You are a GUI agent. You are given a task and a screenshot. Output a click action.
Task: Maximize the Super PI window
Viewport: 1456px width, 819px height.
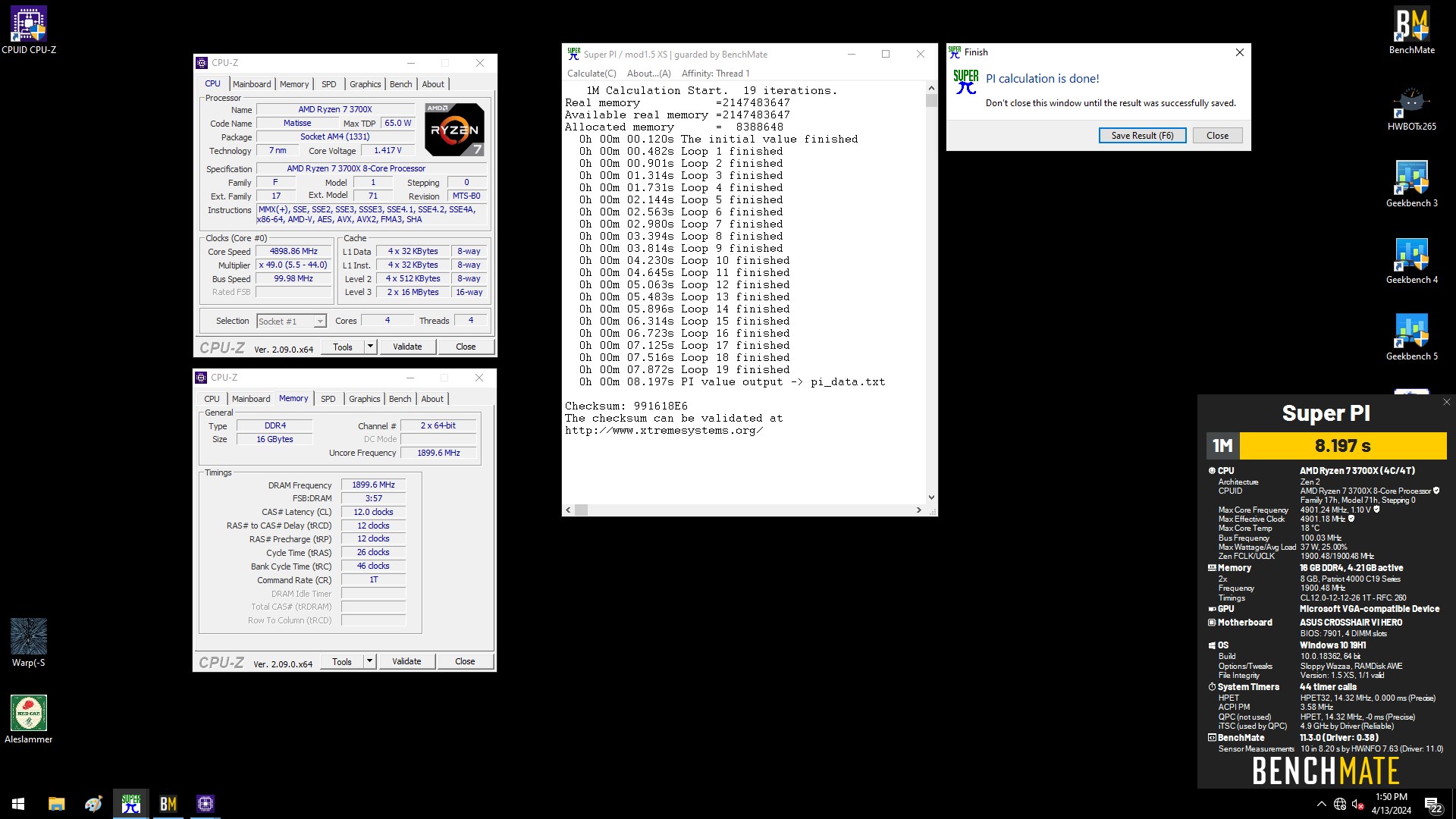click(x=885, y=54)
